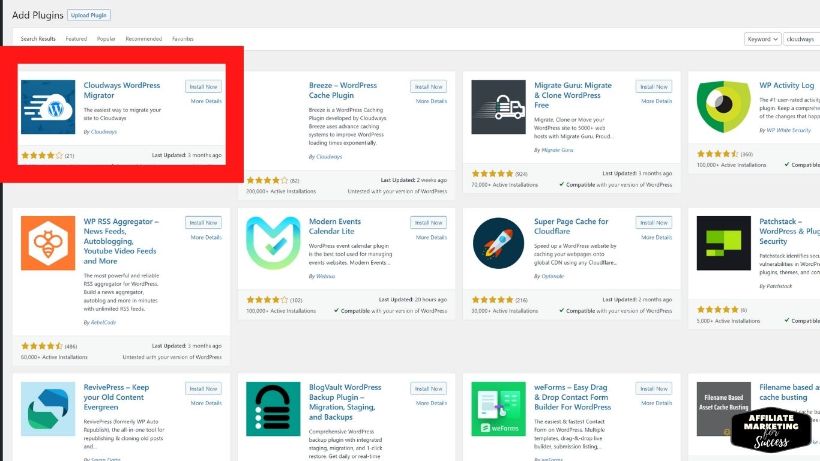The width and height of the screenshot is (820, 461).
Task: Click the RebelCode author link
Action: (x=104, y=322)
